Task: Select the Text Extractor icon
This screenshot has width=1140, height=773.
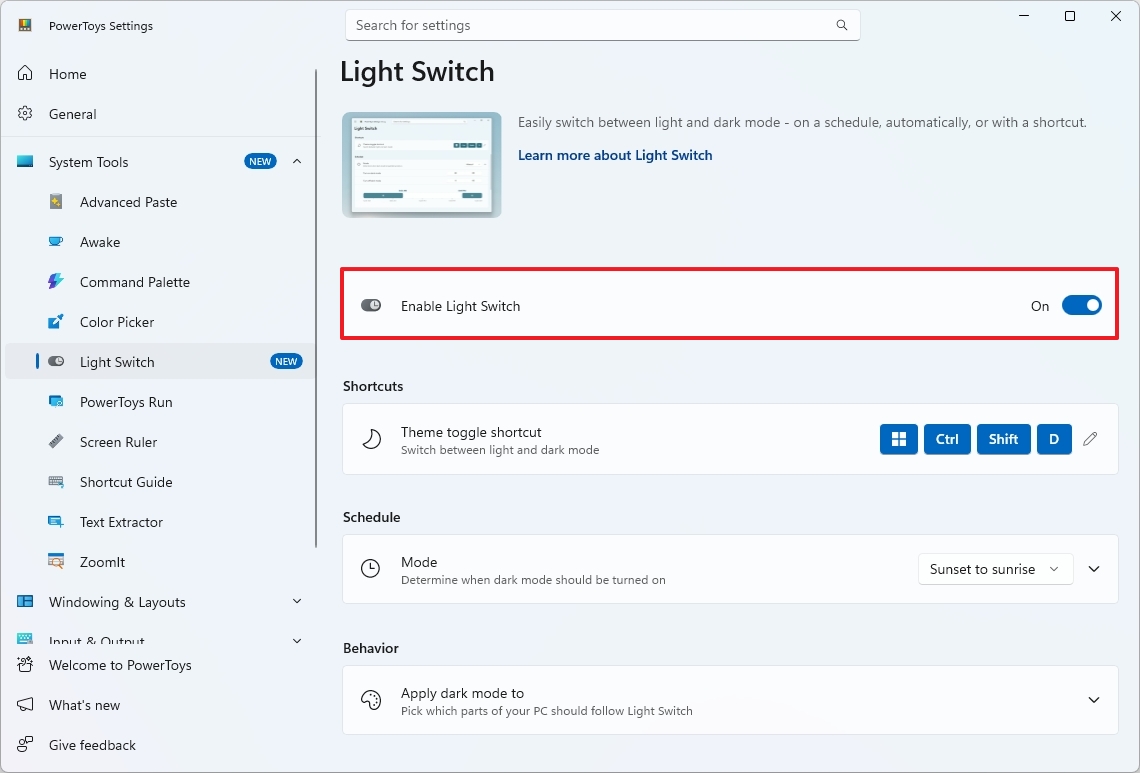Action: [x=58, y=522]
